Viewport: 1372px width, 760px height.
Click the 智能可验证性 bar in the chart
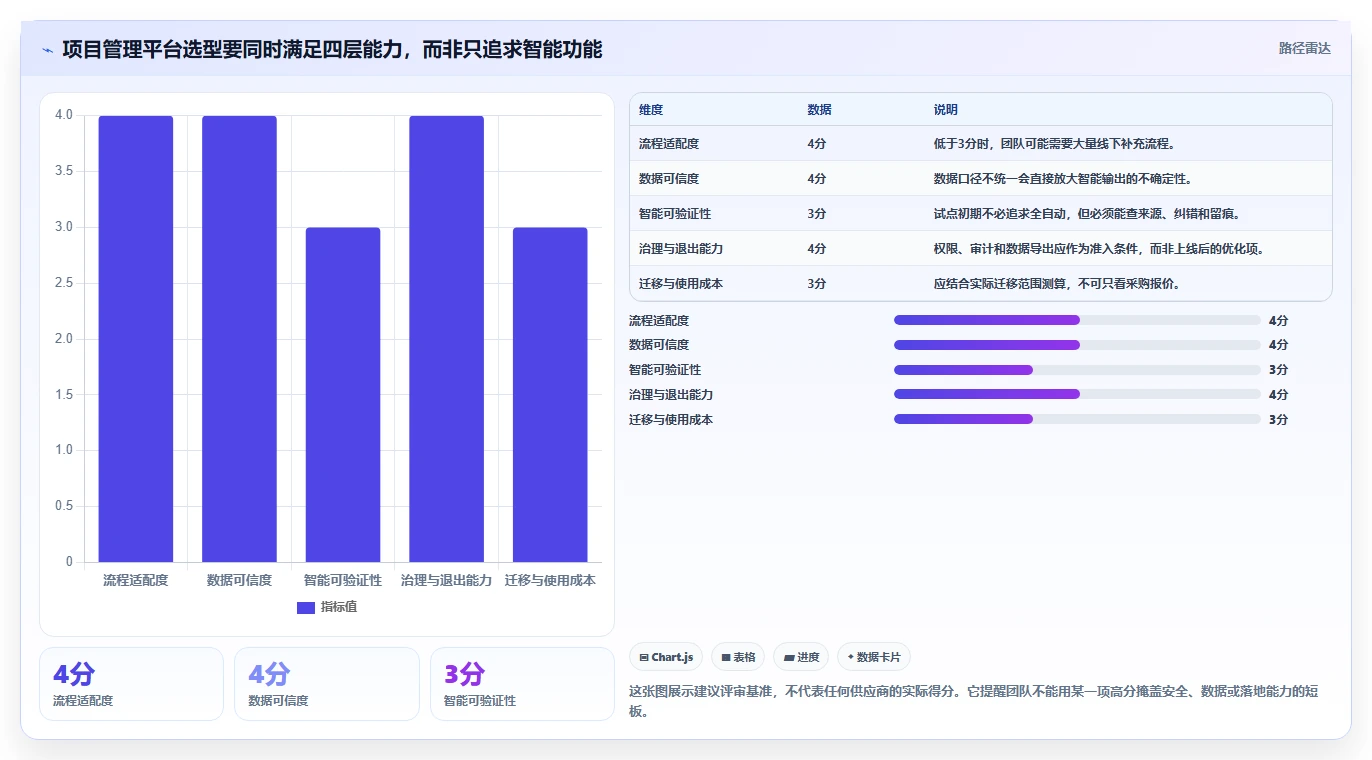pos(343,395)
